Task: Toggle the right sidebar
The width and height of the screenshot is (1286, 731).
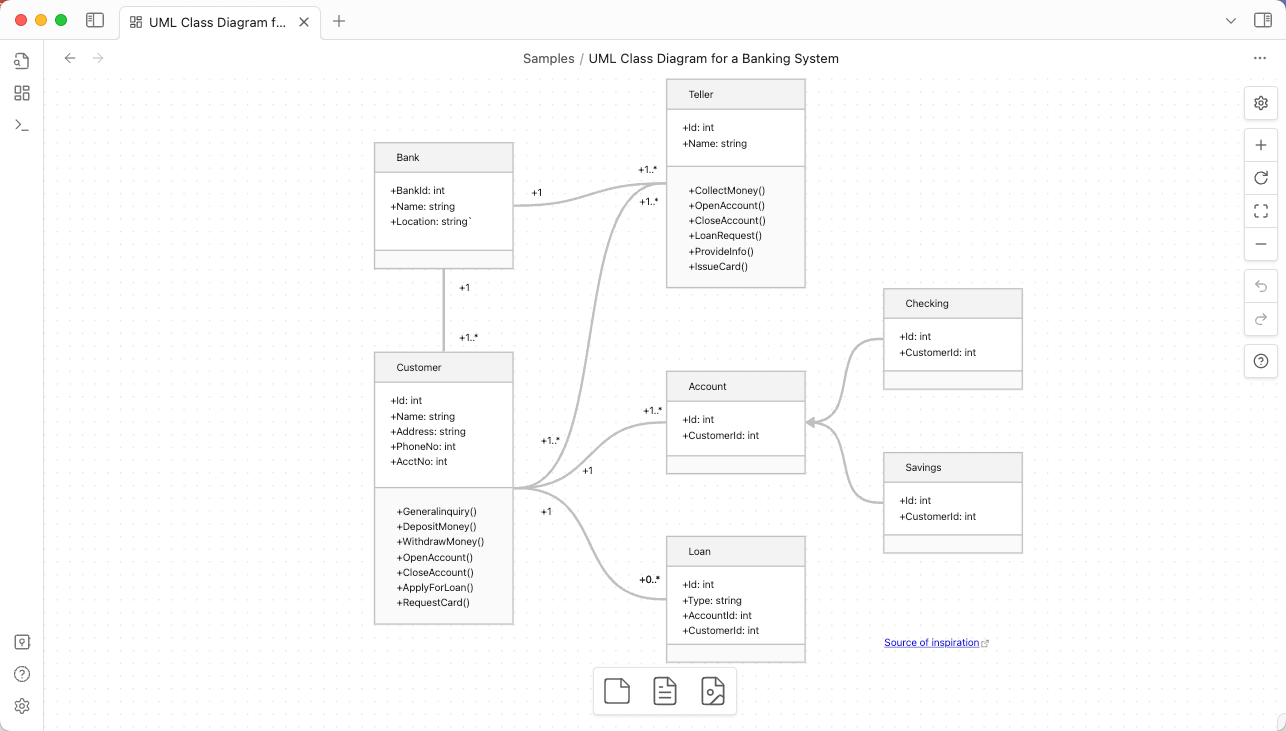Action: click(x=1262, y=20)
